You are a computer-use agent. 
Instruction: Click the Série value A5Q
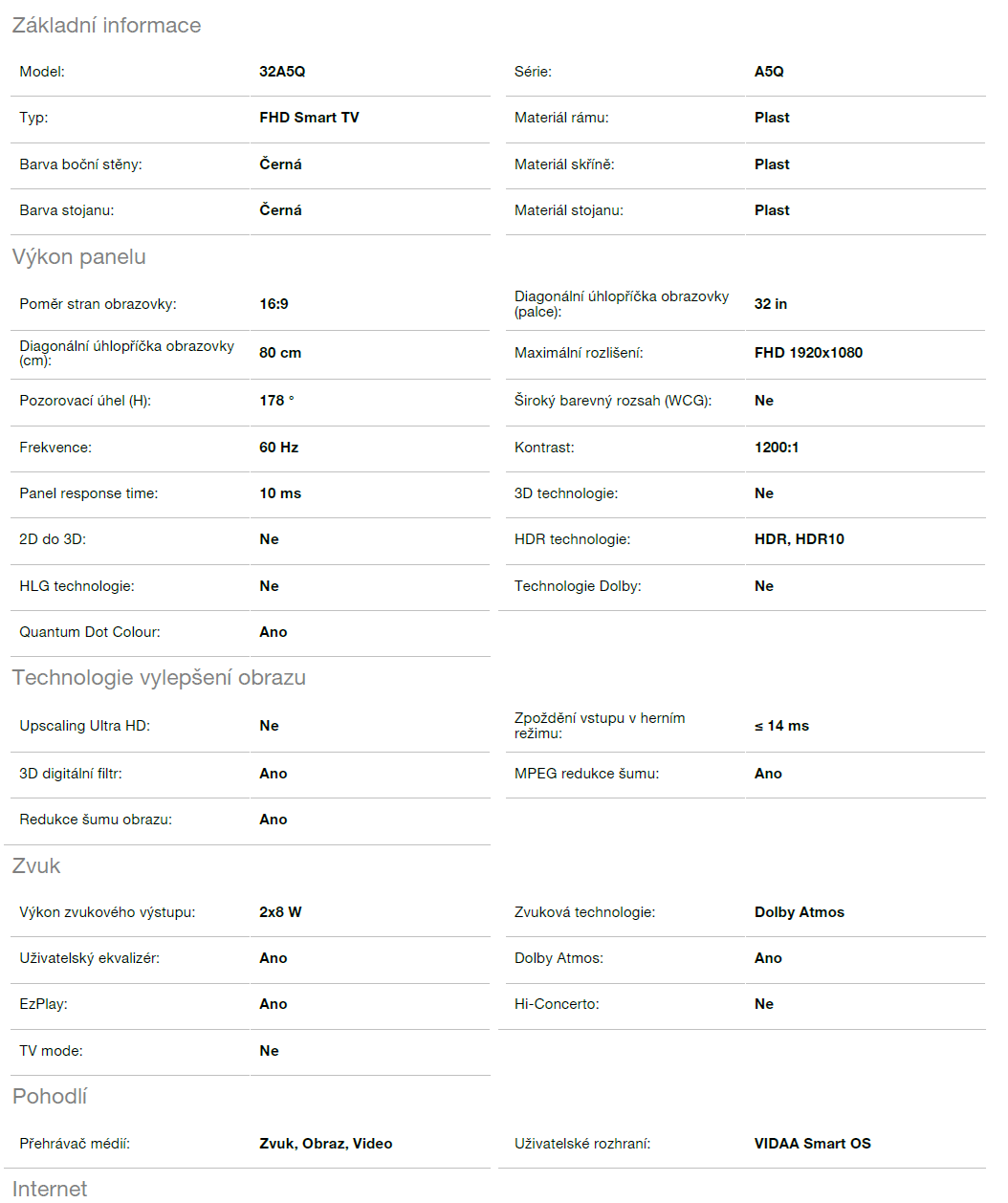[x=769, y=72]
